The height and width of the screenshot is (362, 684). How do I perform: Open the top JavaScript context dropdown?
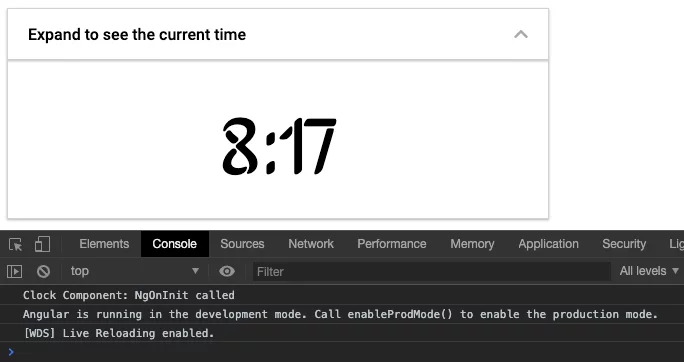(135, 271)
